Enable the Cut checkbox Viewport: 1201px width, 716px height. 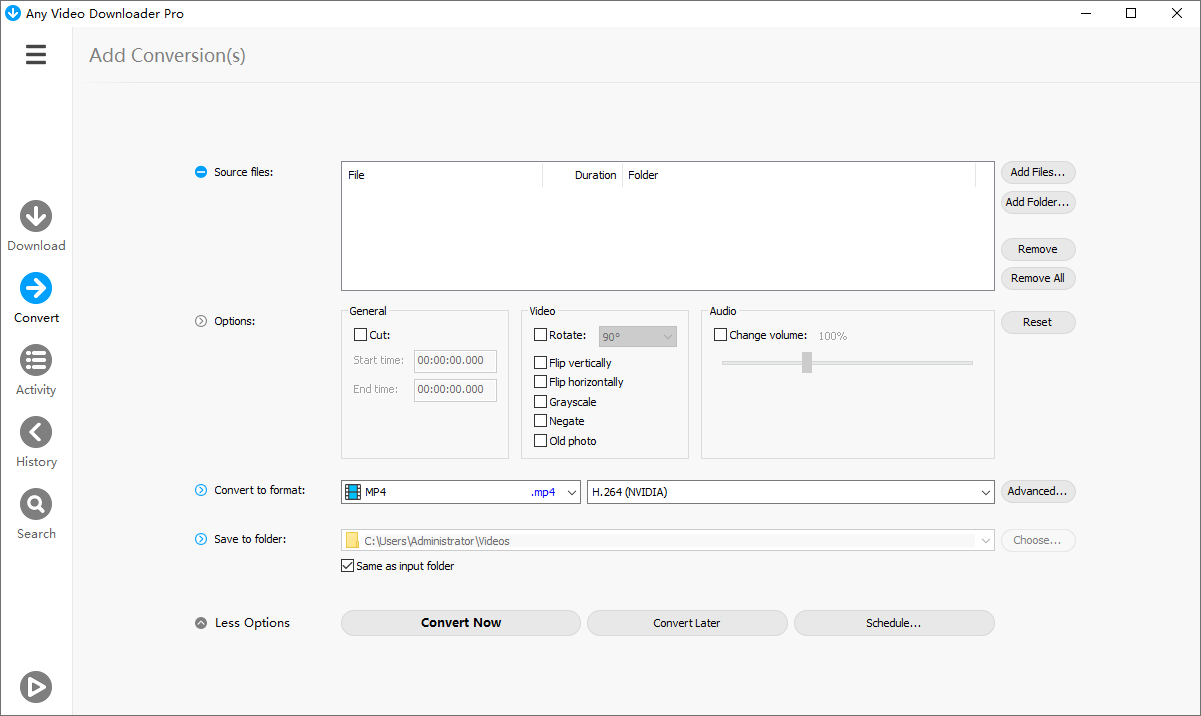(361, 335)
